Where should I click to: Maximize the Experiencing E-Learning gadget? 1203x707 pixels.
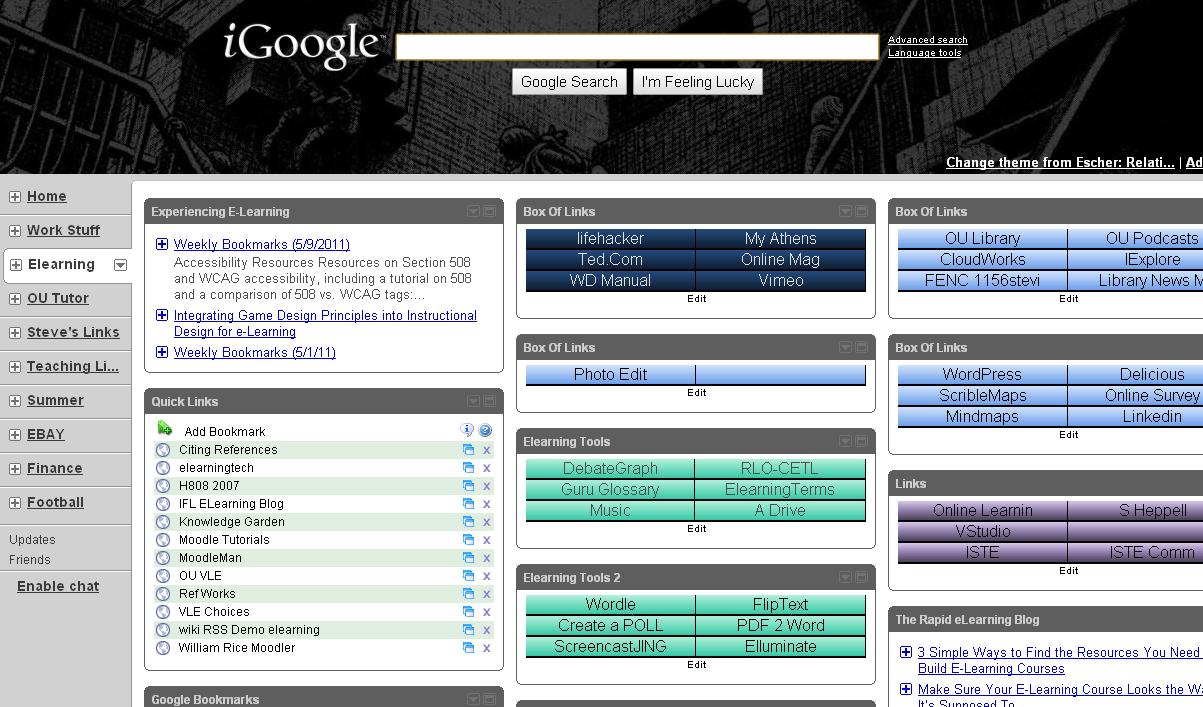(x=490, y=212)
